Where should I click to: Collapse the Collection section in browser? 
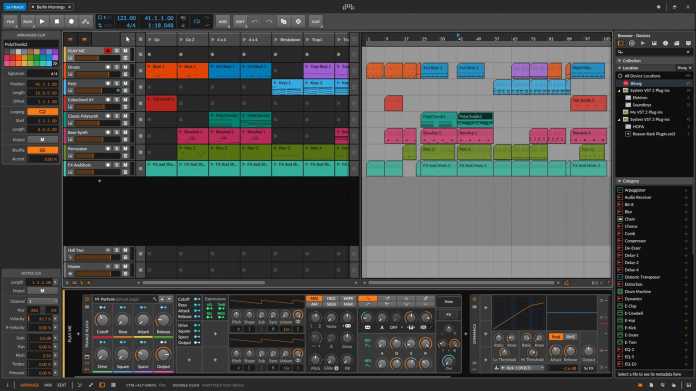pos(620,60)
